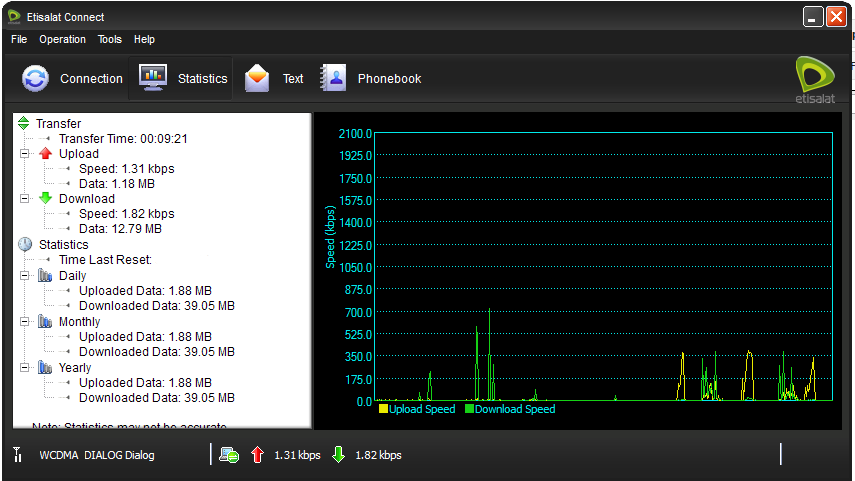
Task: Click the Statistics clock icon in the tree
Action: point(25,244)
